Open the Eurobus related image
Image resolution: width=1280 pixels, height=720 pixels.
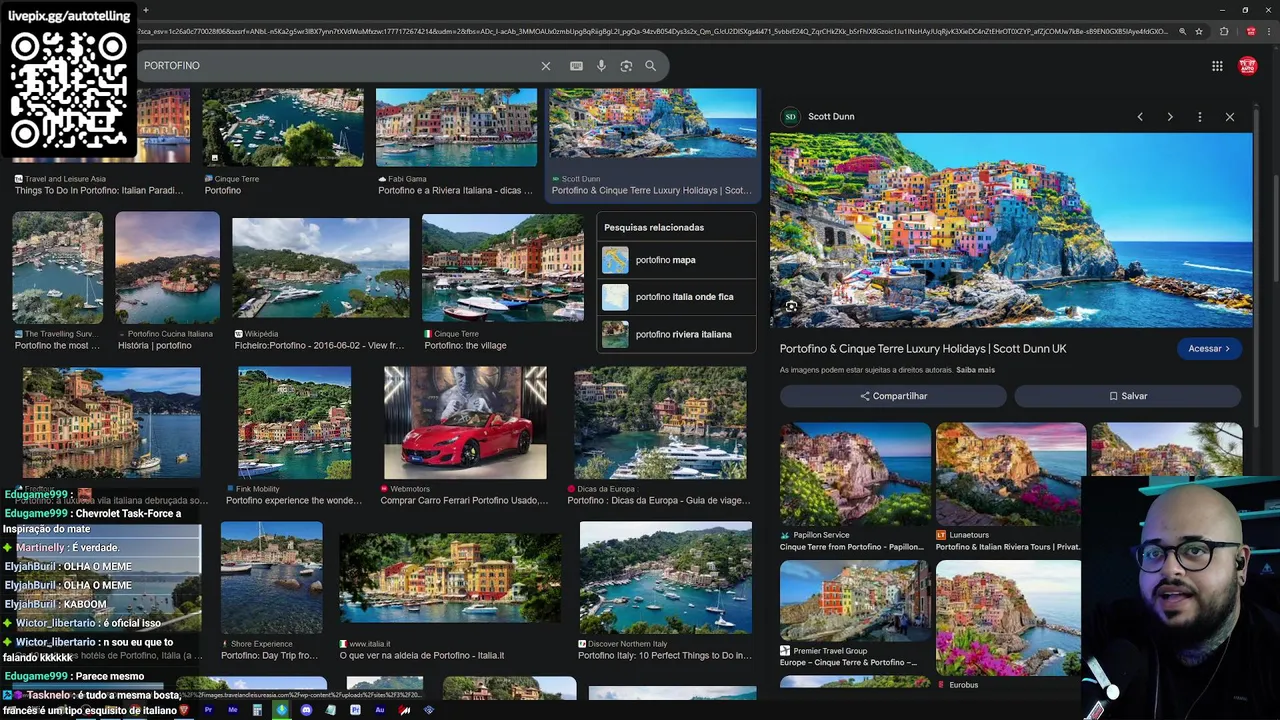click(x=1008, y=617)
